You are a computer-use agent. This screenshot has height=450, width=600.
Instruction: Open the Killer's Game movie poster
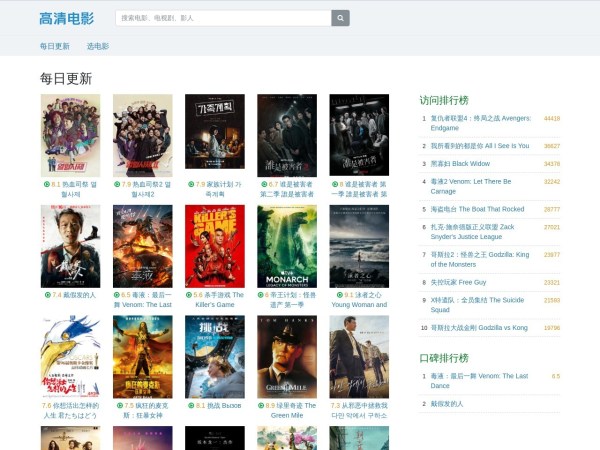(x=214, y=246)
